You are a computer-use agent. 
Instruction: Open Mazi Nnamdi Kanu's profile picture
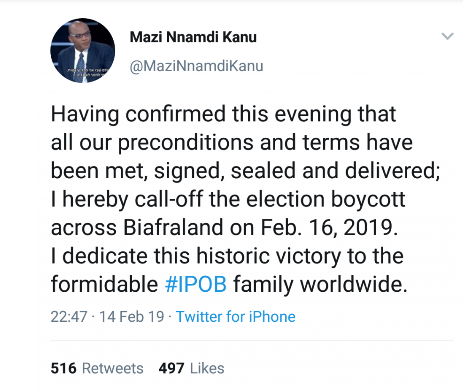[83, 50]
